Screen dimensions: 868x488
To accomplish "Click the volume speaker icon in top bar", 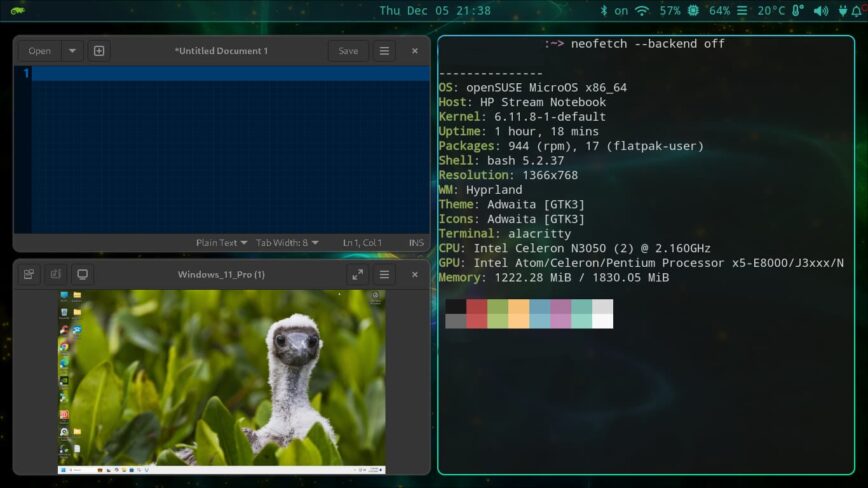I will click(x=821, y=11).
